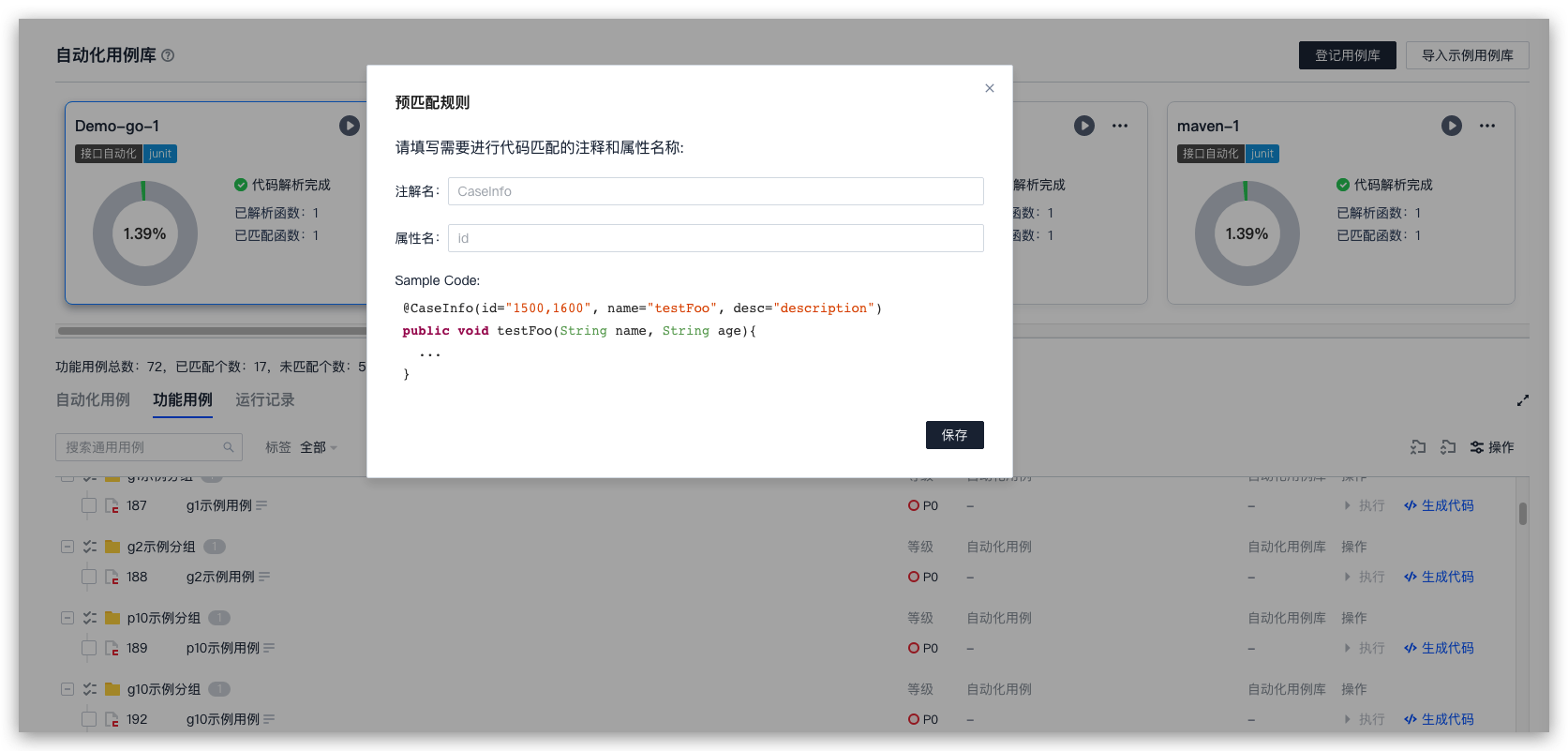Image resolution: width=1568 pixels, height=751 pixels.
Task: Click 生成代码 for case 187
Action: click(x=1439, y=505)
